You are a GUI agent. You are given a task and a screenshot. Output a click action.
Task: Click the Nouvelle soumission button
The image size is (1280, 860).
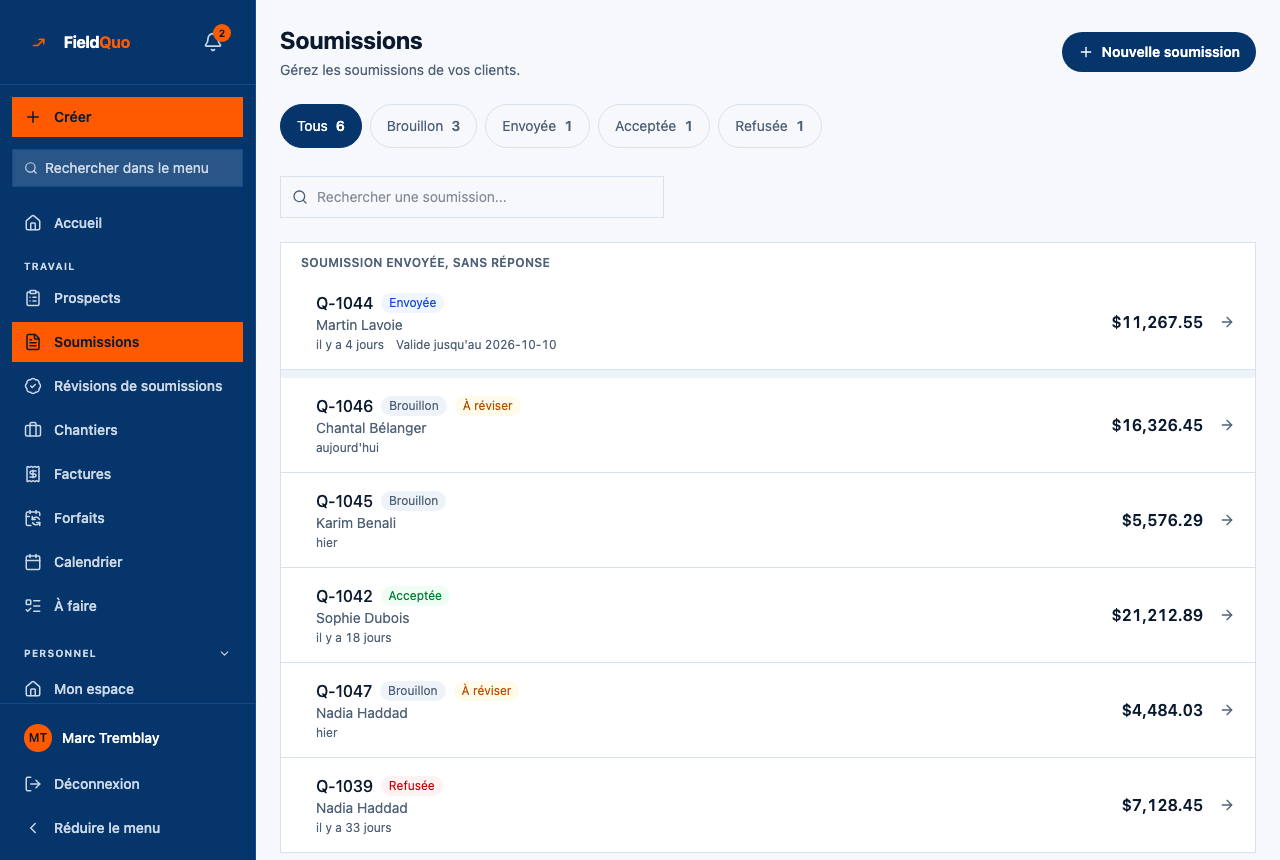click(1159, 52)
